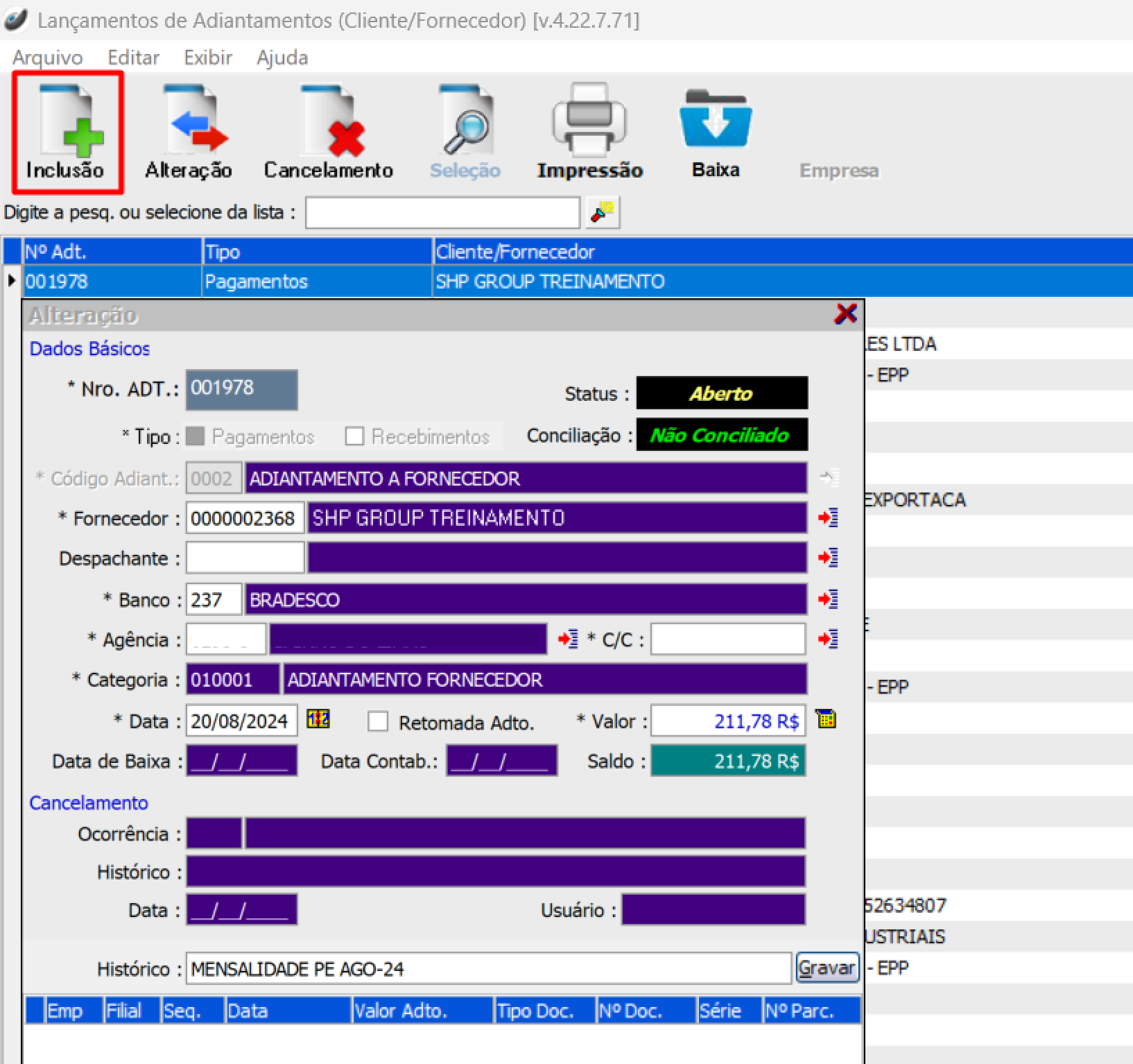1133x1064 pixels.
Task: Check the Recebimentos type checkbox
Action: pos(354,436)
